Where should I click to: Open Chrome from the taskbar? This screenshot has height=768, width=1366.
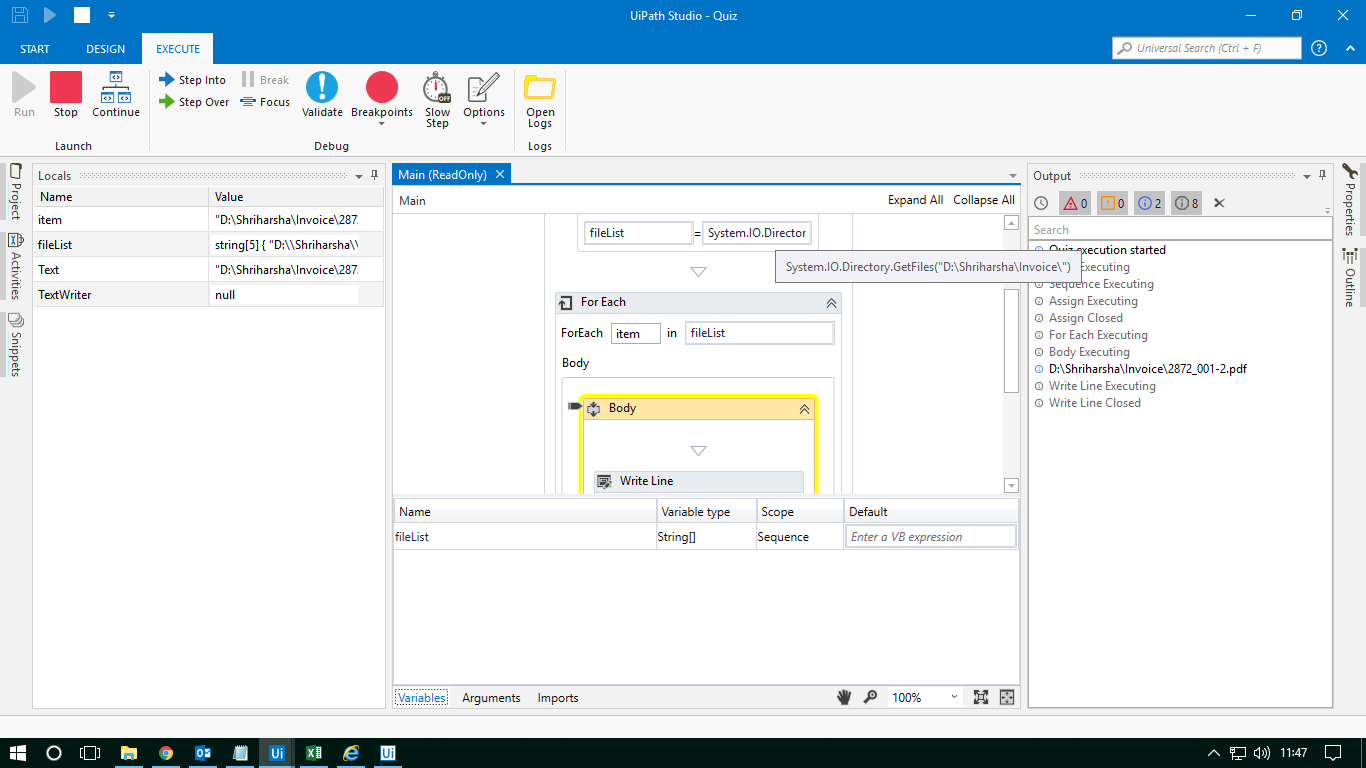coord(165,752)
